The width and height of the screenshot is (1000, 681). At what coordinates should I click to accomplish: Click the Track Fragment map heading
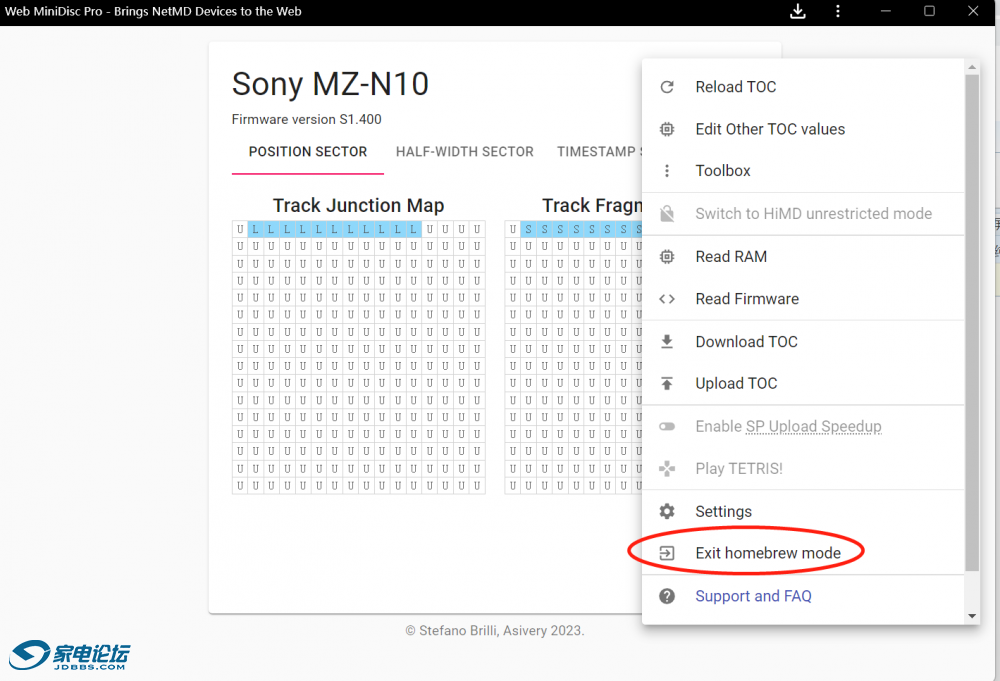pyautogui.click(x=592, y=205)
